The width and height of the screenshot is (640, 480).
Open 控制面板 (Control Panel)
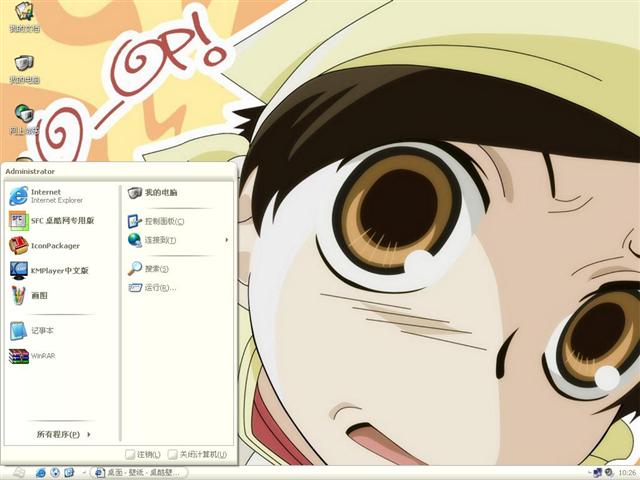[x=178, y=221]
